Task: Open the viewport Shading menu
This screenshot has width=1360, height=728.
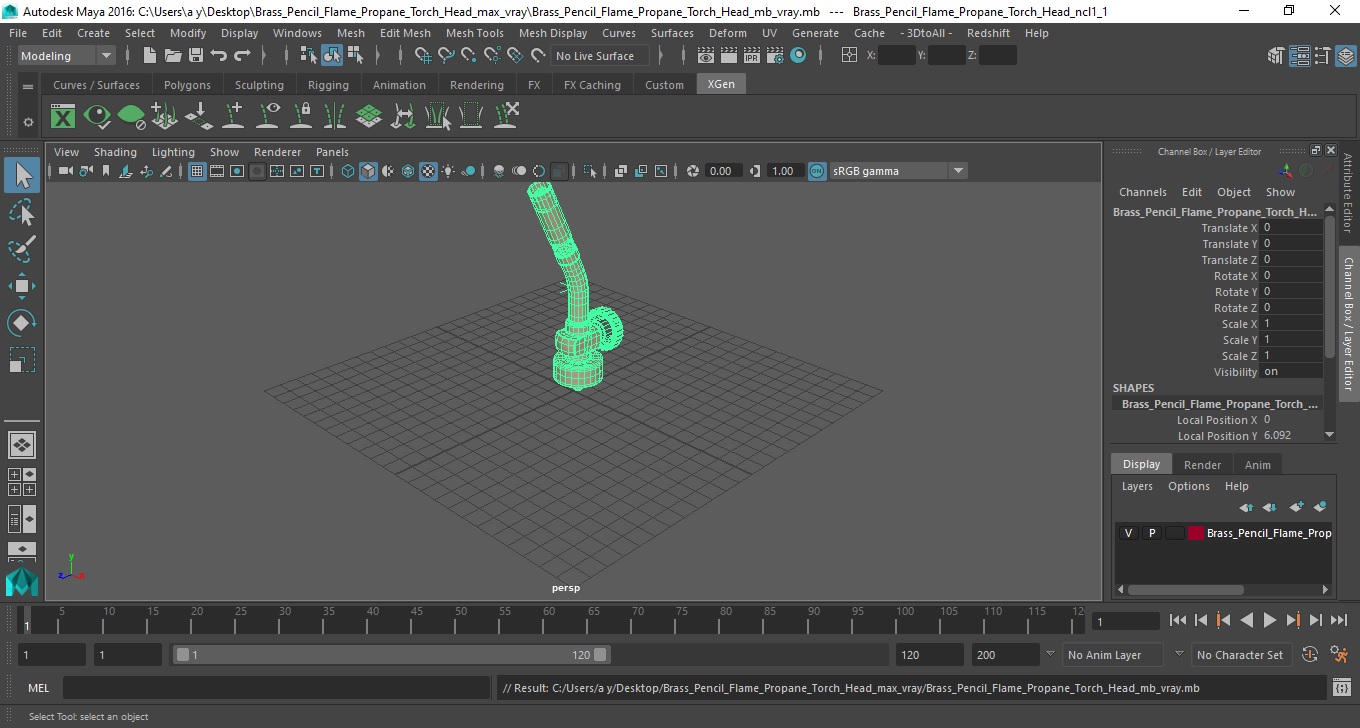Action: coord(115,152)
